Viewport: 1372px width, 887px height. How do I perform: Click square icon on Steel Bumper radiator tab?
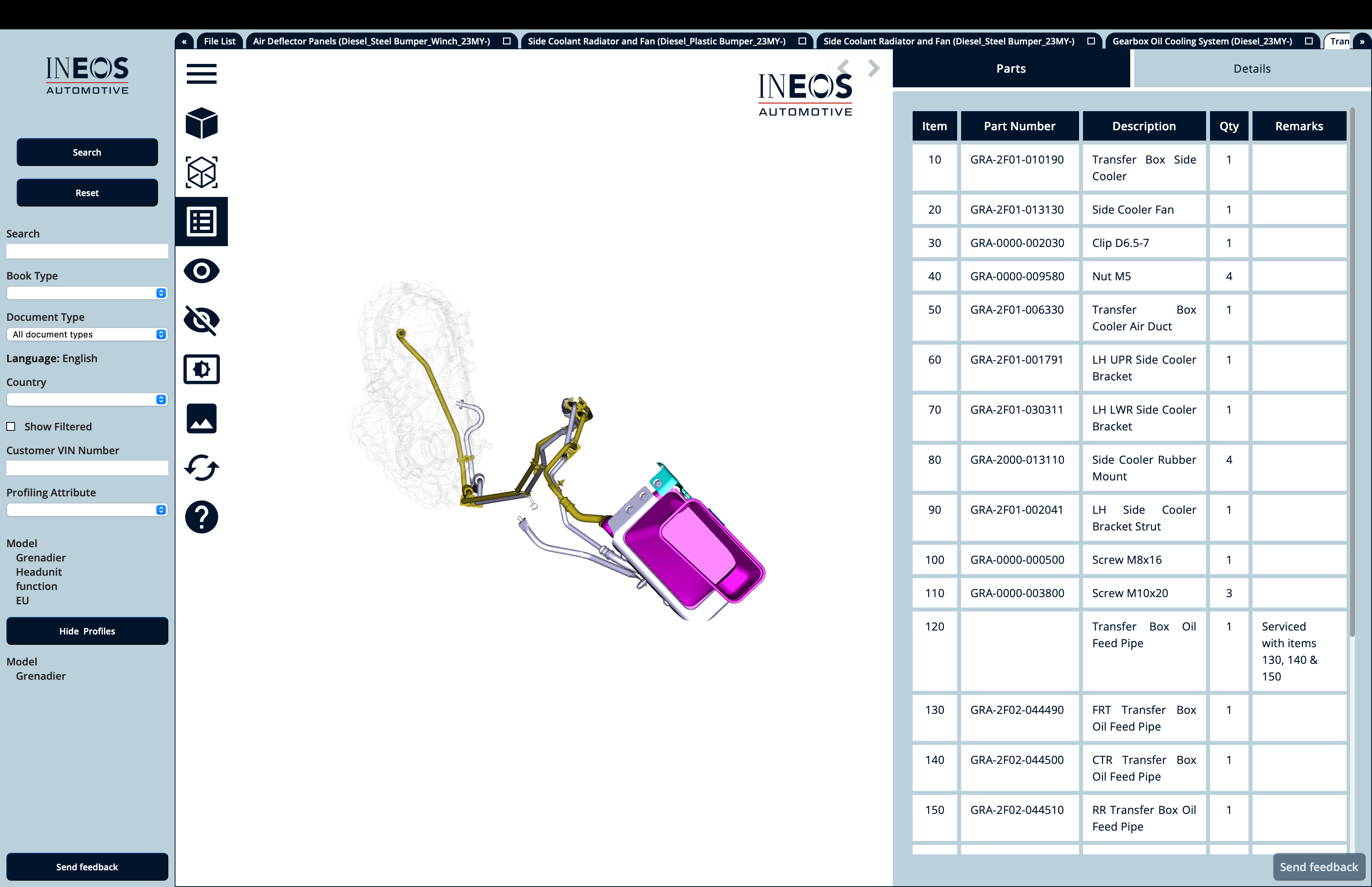[1091, 41]
